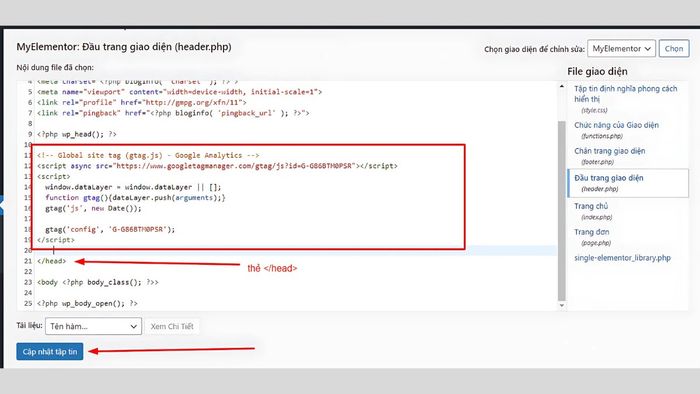Viewport: 700px width, 394px height.
Task: Click the function gtag() code line
Action: (135, 198)
